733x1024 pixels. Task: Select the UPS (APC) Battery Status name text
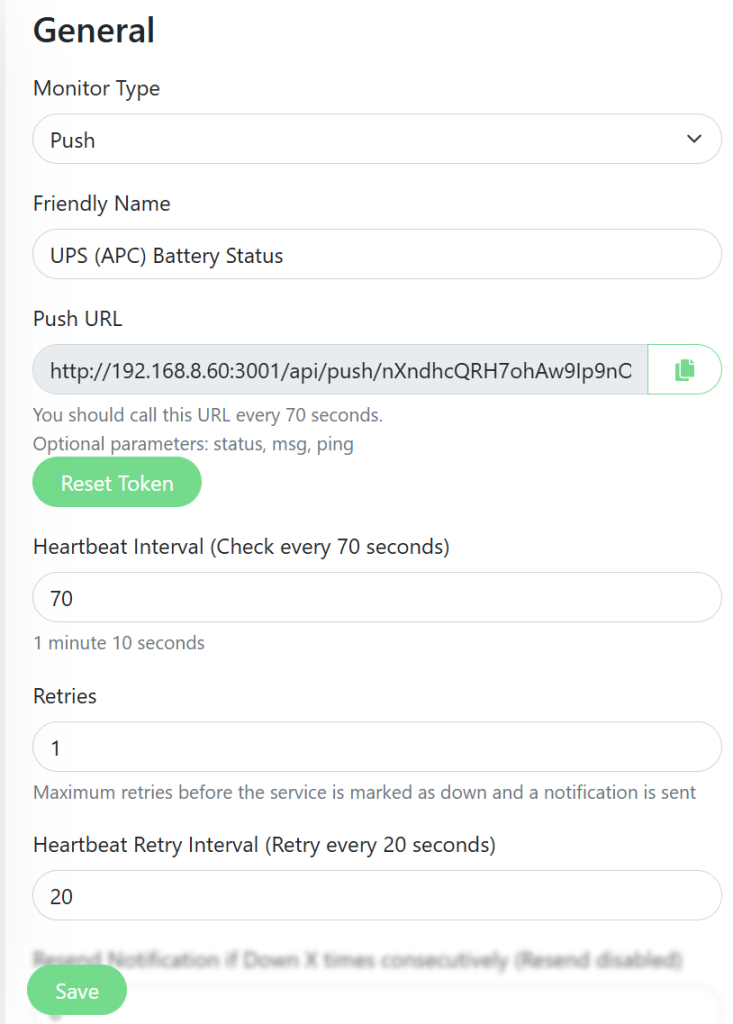tap(164, 255)
